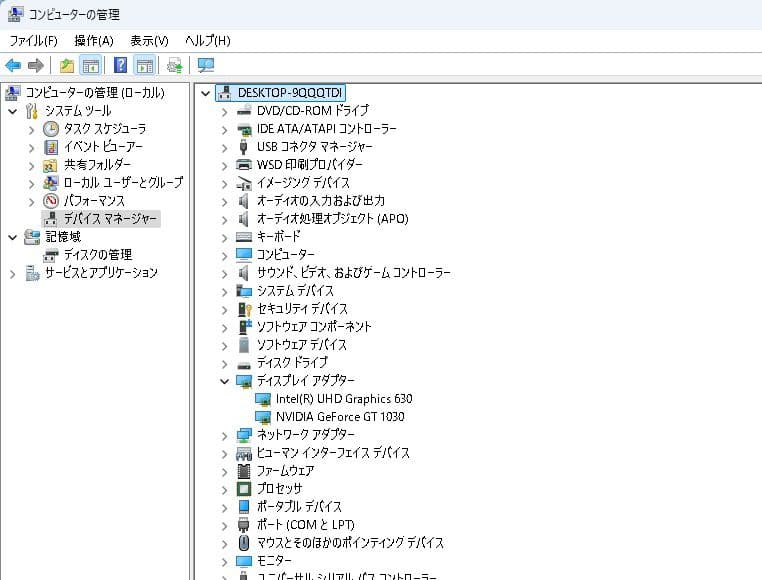Select オーディオ処理オブジェクト (APO) category
Viewport: 762px width, 580px height.
tap(333, 218)
